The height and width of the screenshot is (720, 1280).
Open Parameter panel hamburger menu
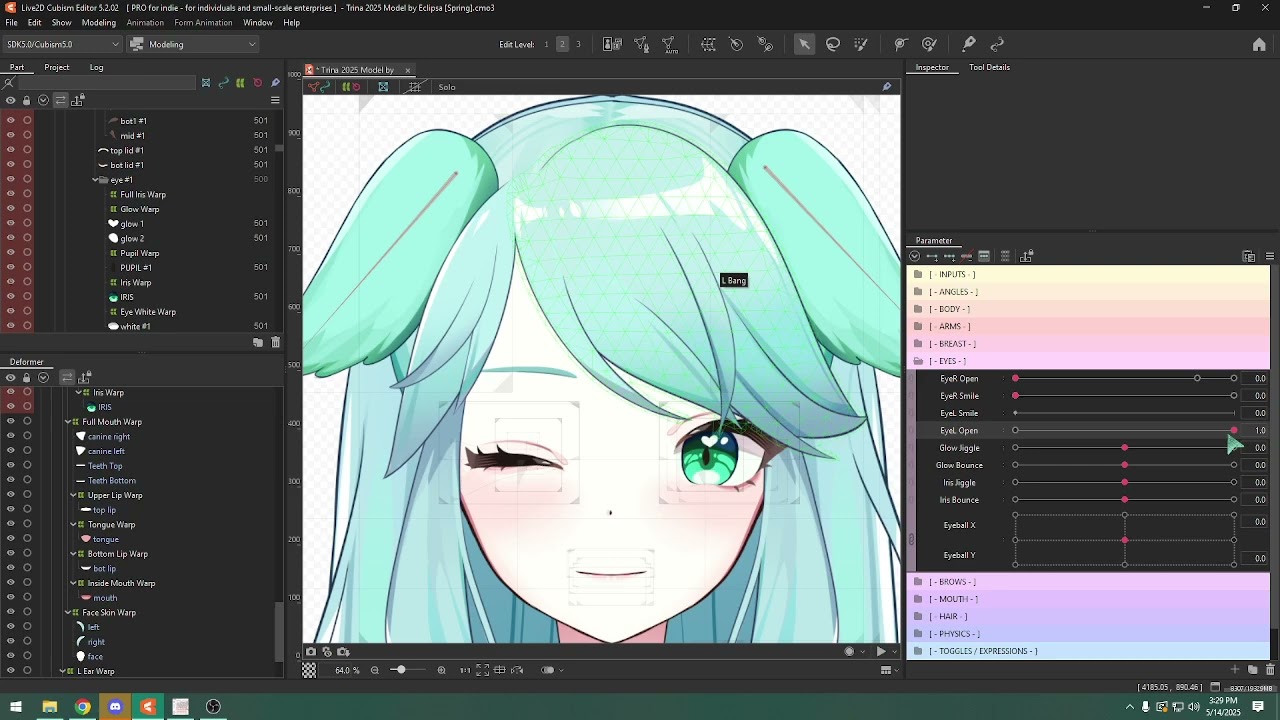point(1270,257)
